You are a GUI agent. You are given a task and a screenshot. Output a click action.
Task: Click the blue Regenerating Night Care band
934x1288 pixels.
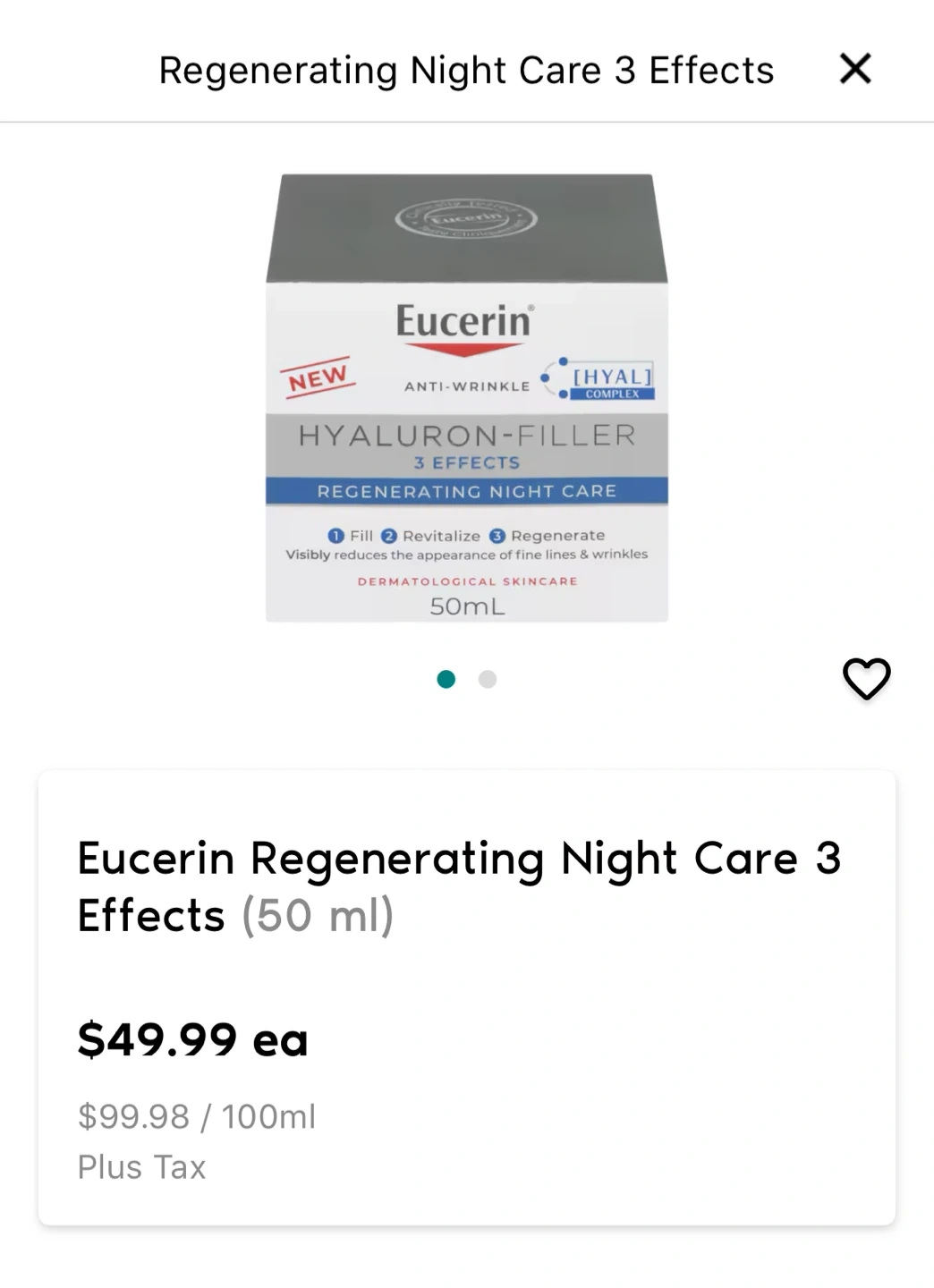pos(467,491)
